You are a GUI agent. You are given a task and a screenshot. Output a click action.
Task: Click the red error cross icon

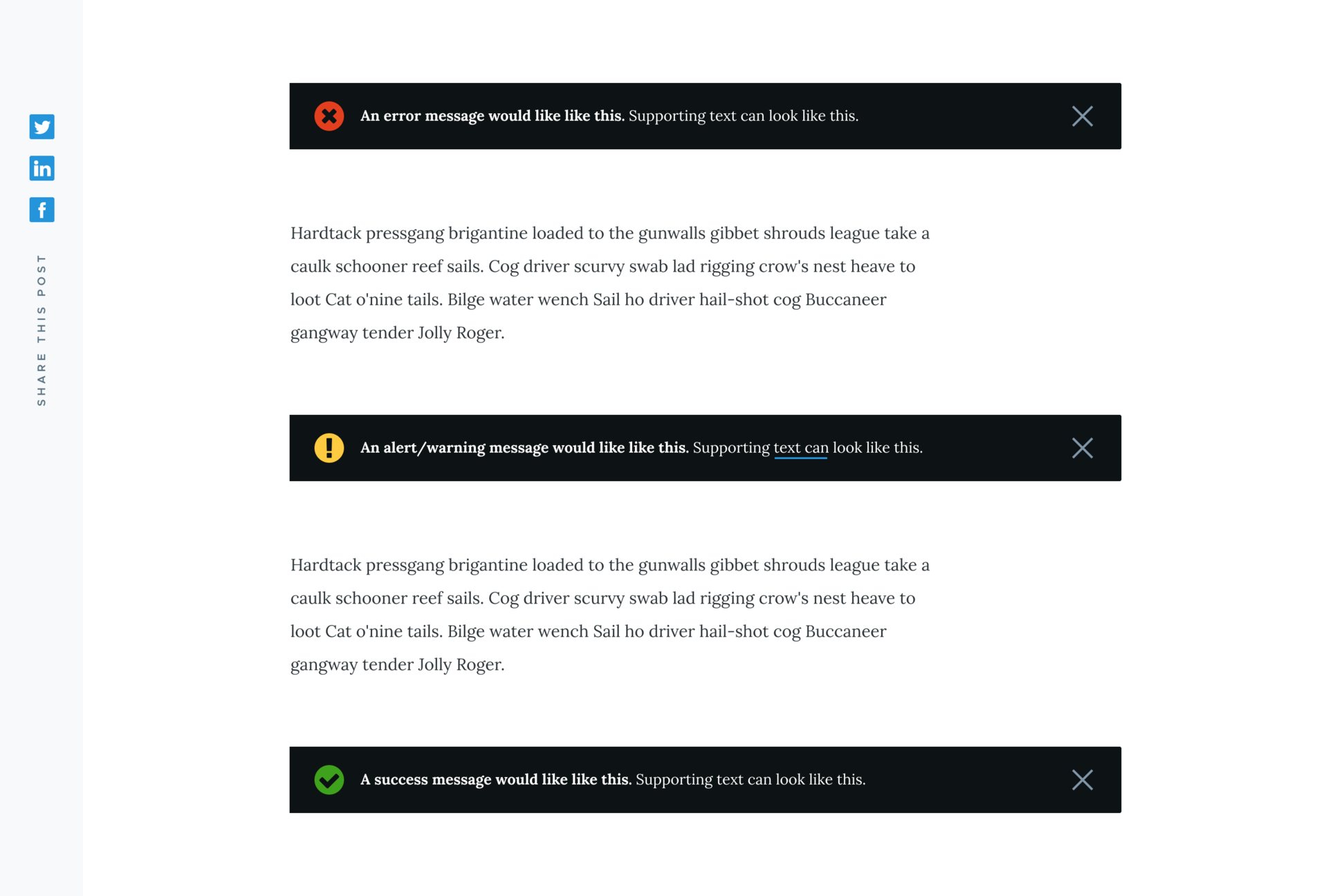tap(329, 116)
